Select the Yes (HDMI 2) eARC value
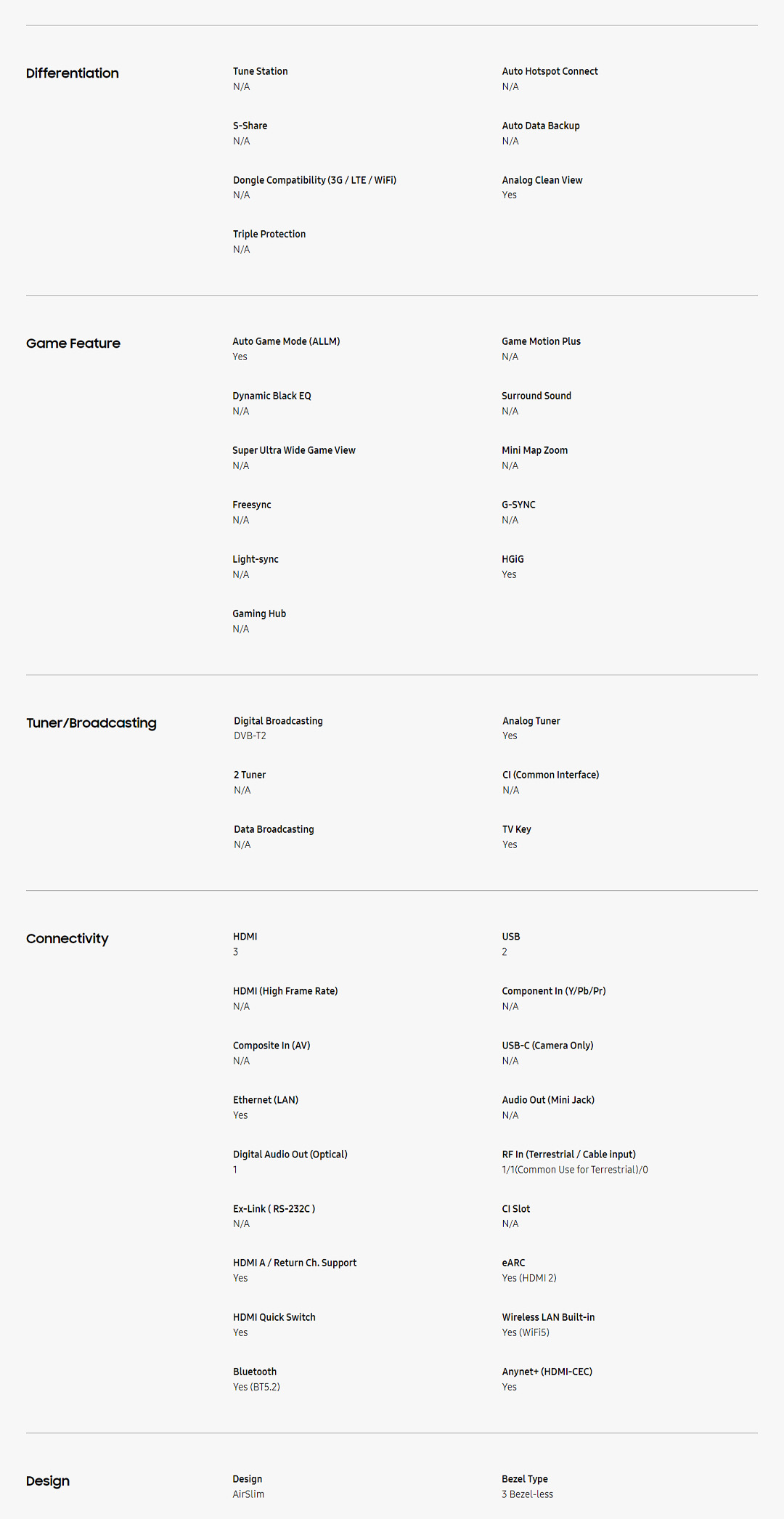 pos(529,1278)
